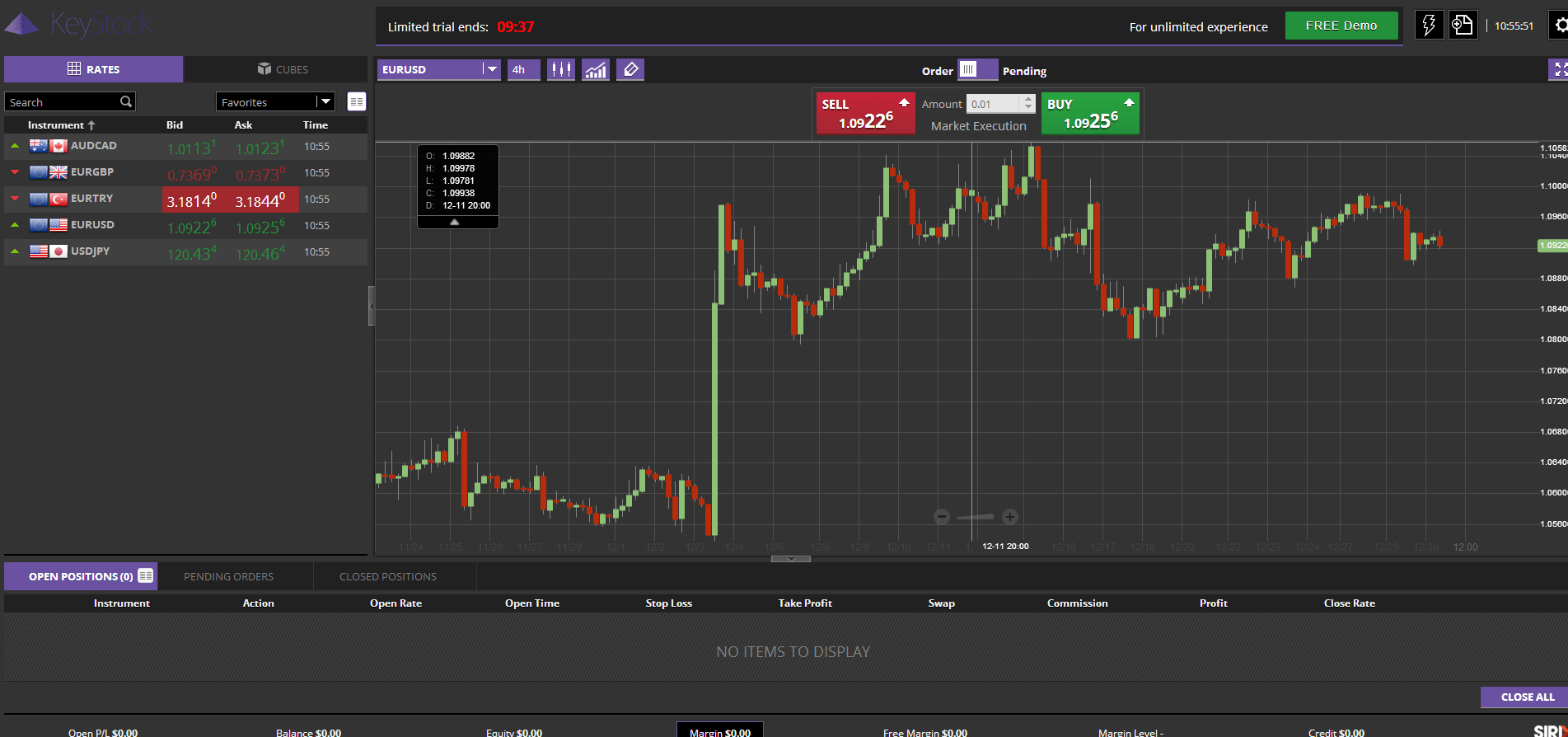Image resolution: width=1568 pixels, height=737 pixels.
Task: Click the search magnifier icon
Action: 126,101
